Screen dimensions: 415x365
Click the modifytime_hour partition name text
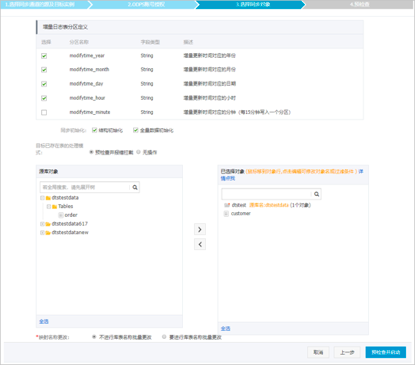[87, 98]
